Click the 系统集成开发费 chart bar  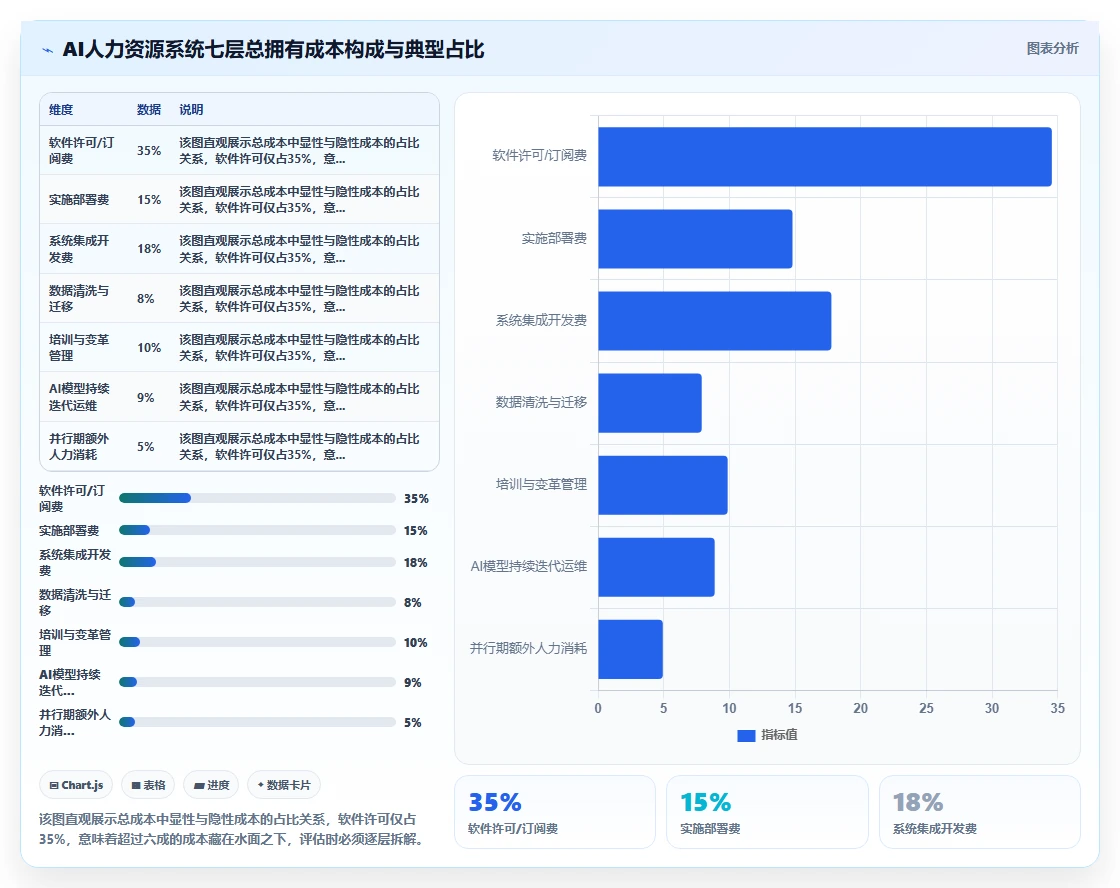[715, 321]
